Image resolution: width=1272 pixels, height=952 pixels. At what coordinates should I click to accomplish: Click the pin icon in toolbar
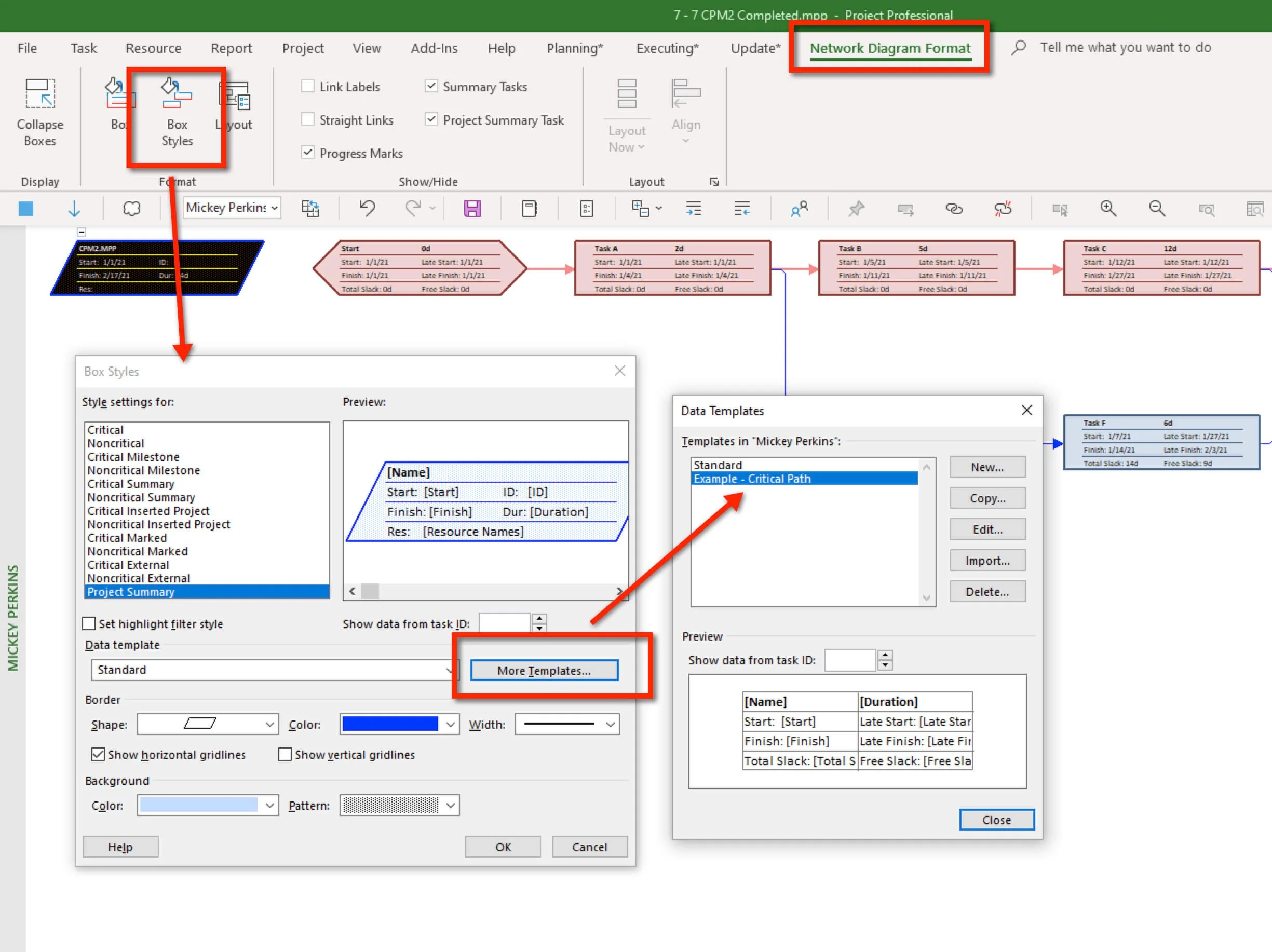(x=856, y=208)
